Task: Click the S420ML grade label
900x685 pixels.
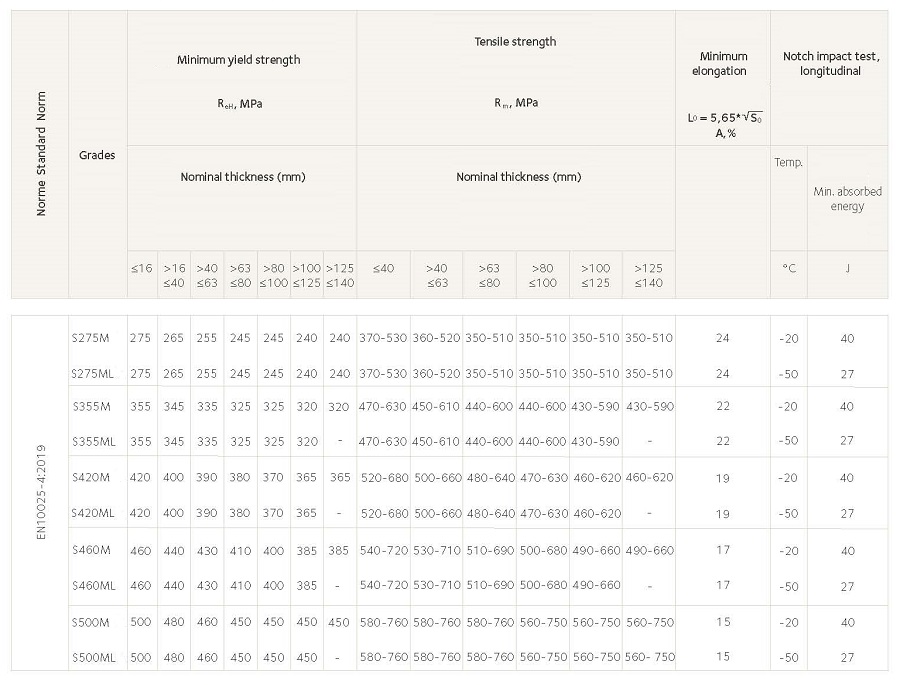Action: pos(93,513)
